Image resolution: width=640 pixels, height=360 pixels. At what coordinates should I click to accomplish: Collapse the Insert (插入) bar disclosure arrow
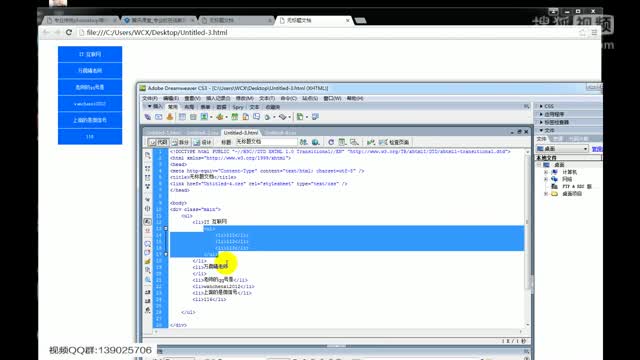(x=149, y=107)
